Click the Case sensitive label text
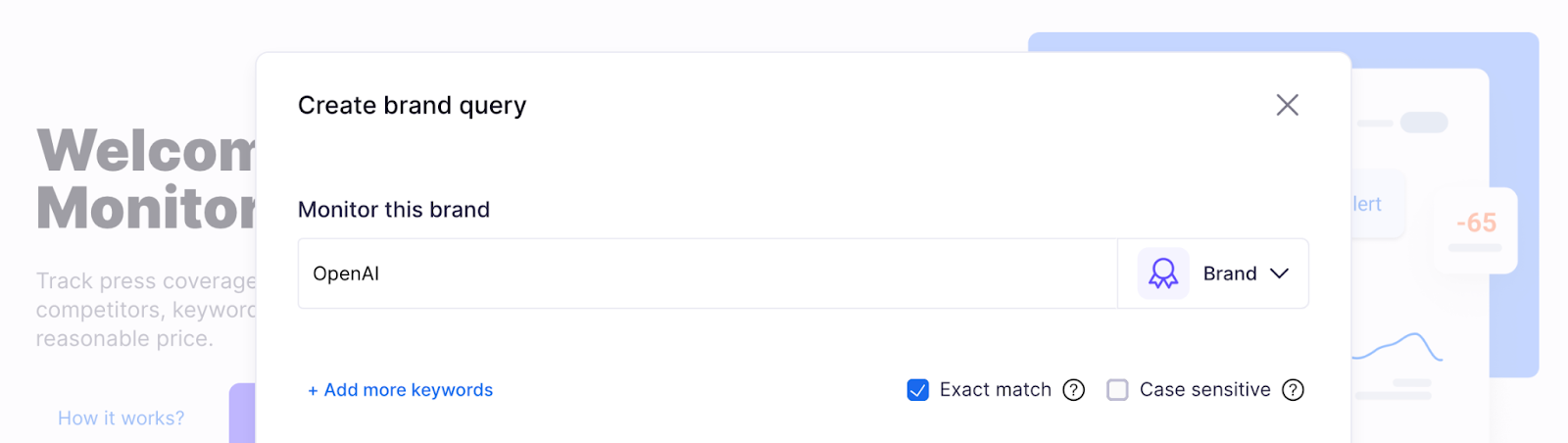 click(x=1204, y=390)
